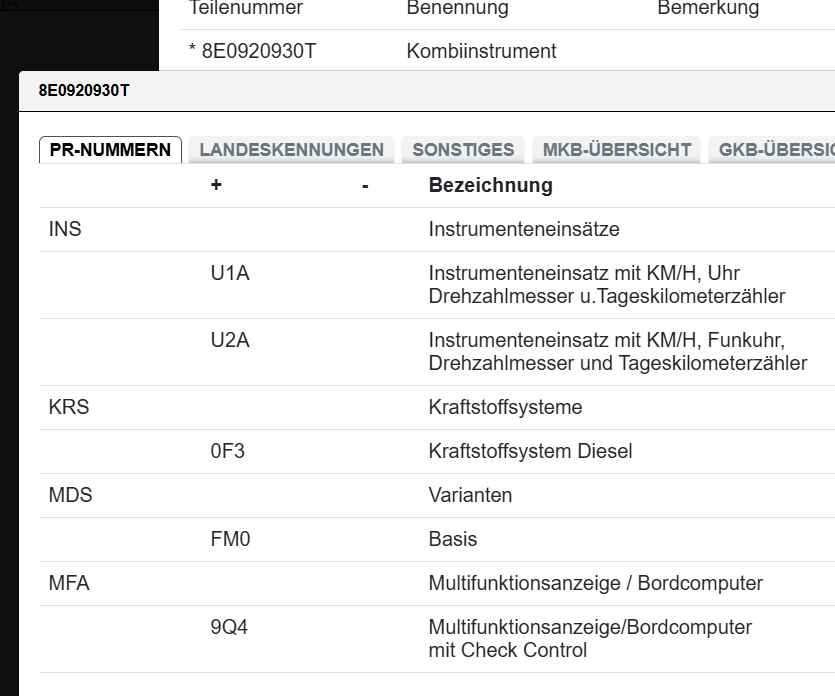Switch to the LANDESKENNUNGEN tab
The height and width of the screenshot is (696, 835).
tap(291, 150)
